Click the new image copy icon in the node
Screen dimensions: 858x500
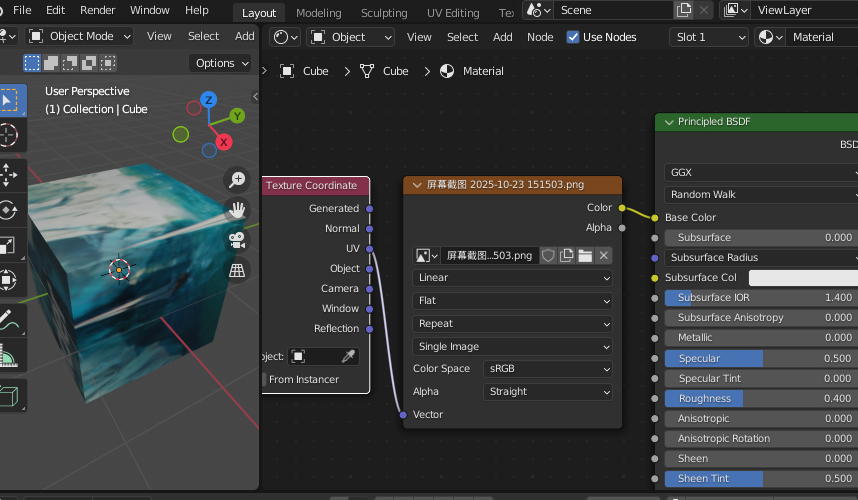tap(567, 255)
